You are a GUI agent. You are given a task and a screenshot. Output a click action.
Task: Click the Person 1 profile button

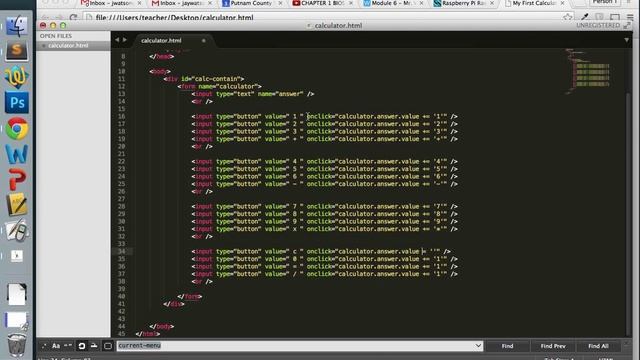(x=606, y=2)
